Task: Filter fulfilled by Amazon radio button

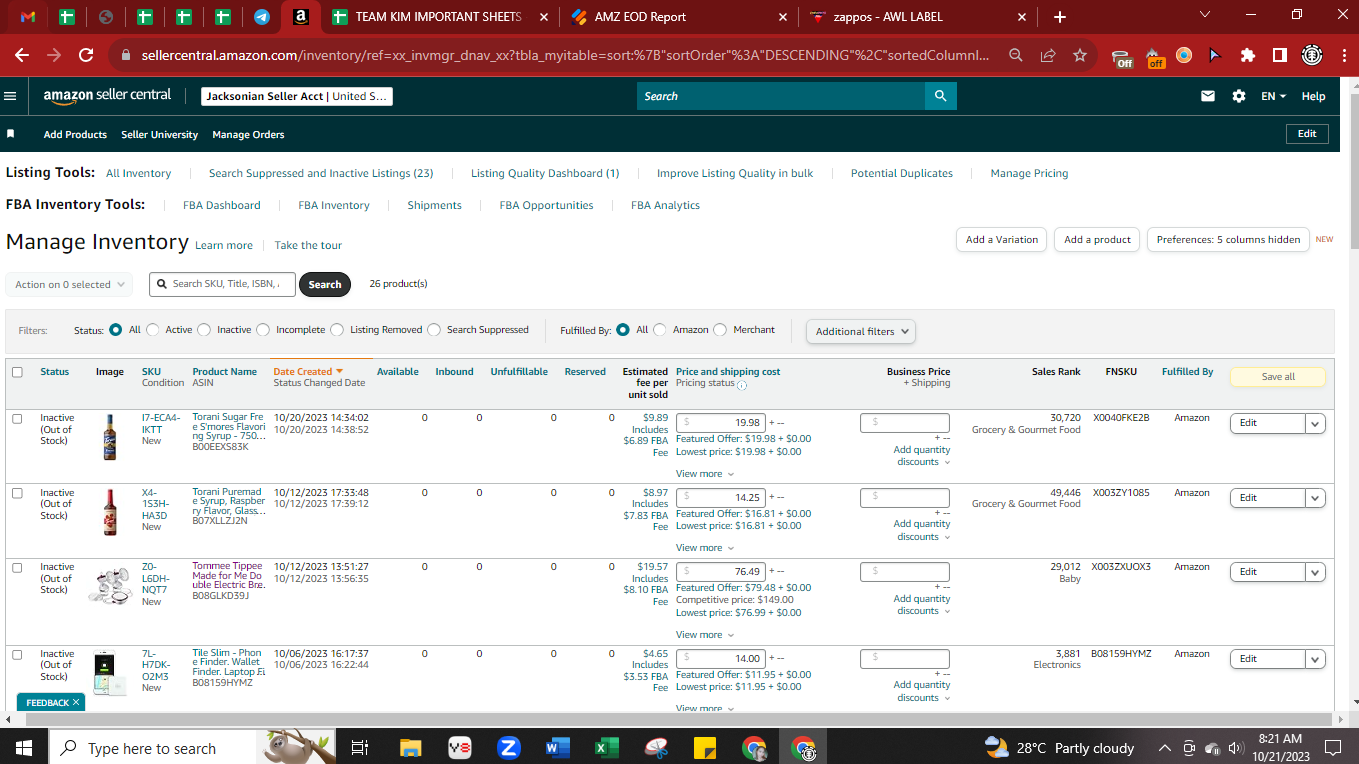Action: tap(660, 329)
